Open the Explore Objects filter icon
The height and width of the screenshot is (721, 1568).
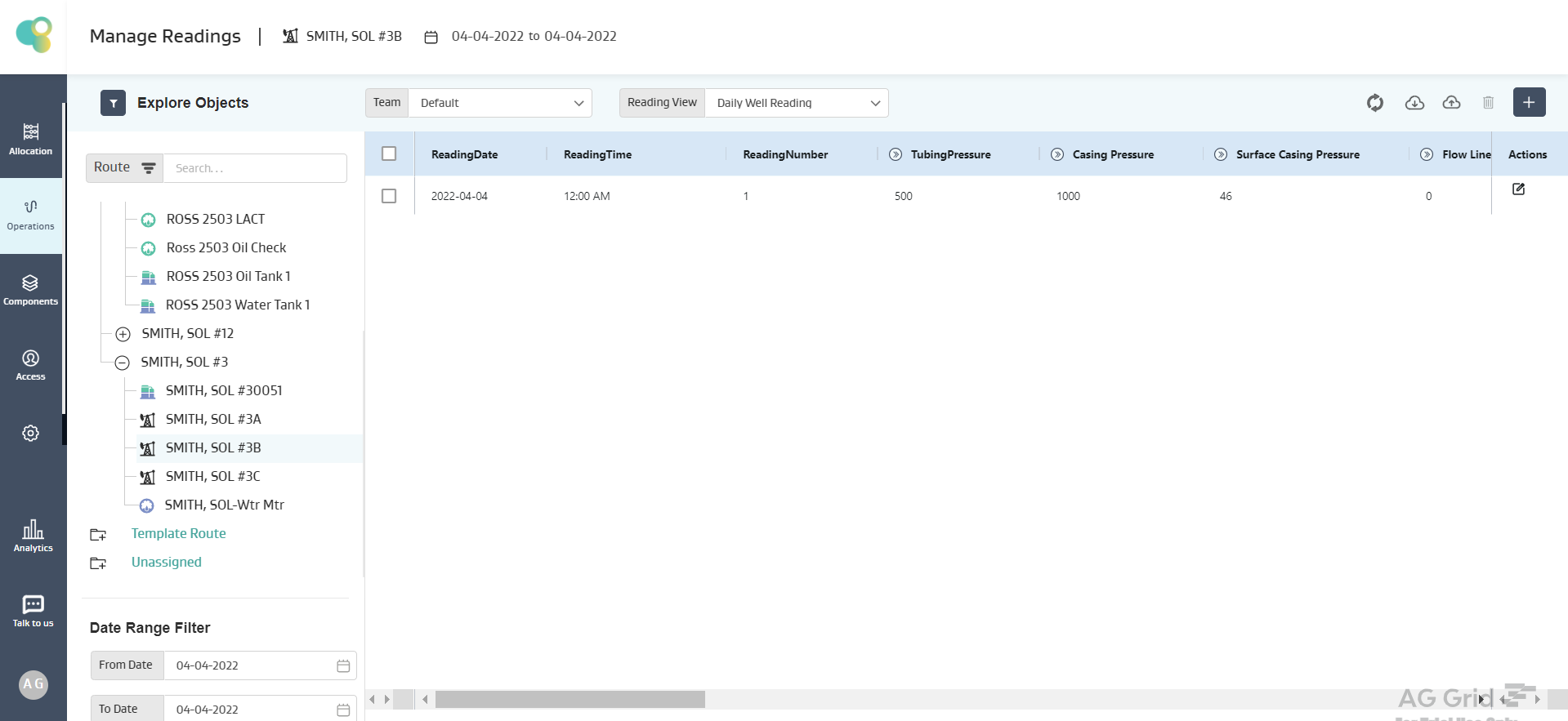113,103
